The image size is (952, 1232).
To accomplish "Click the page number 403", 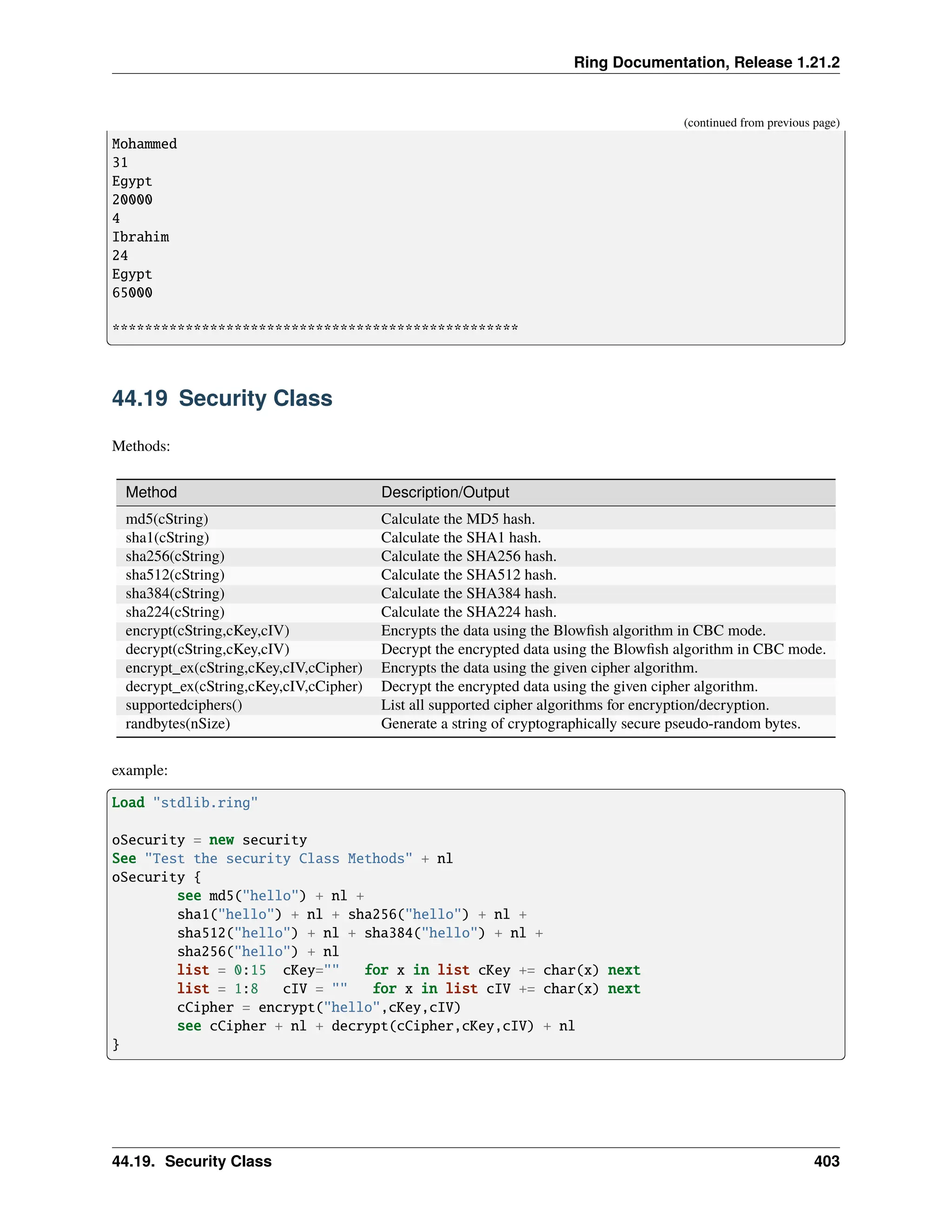I will [x=826, y=1161].
